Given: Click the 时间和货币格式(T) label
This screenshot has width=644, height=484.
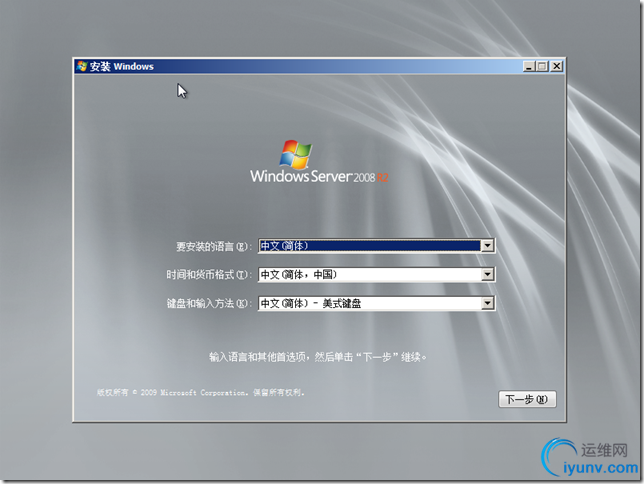Looking at the screenshot, I should click(208, 274).
